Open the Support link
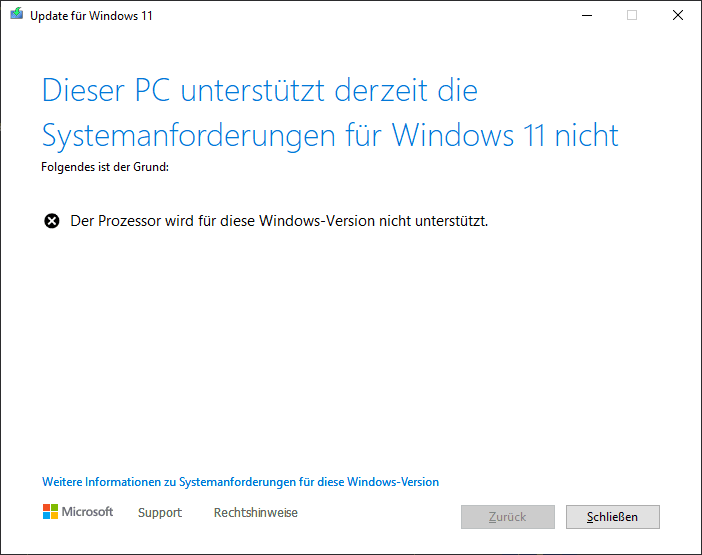702x555 pixels. point(160,512)
